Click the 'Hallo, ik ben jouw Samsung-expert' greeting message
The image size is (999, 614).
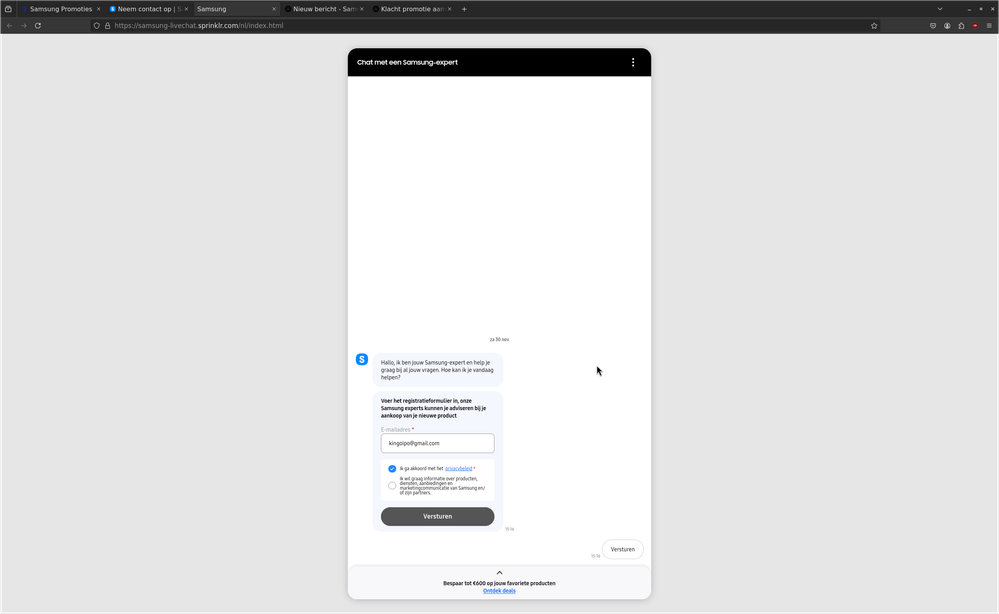(438, 370)
